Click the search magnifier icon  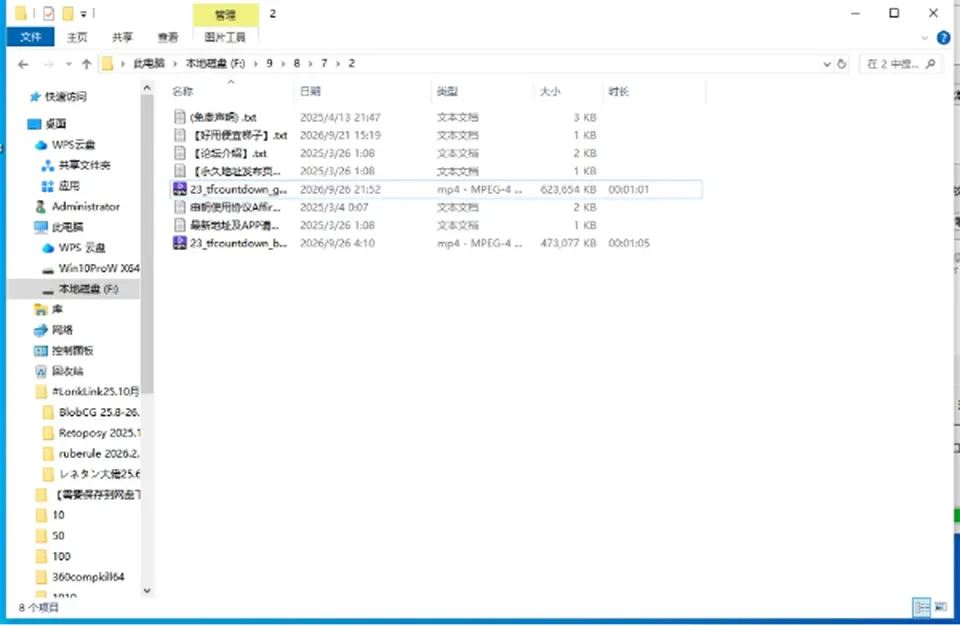tap(931, 64)
